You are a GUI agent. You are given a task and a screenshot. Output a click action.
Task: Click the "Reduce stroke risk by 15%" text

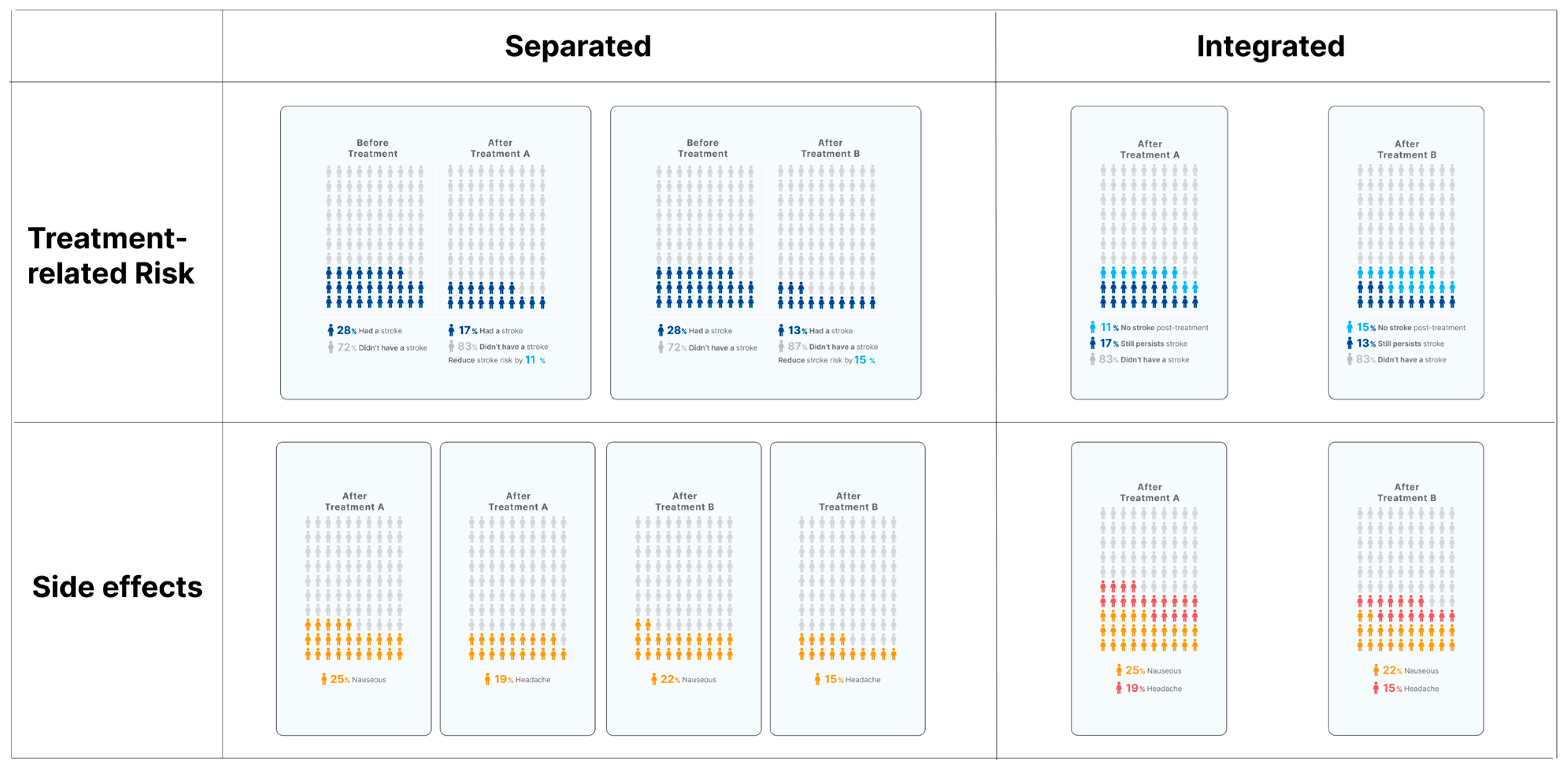pyautogui.click(x=826, y=360)
